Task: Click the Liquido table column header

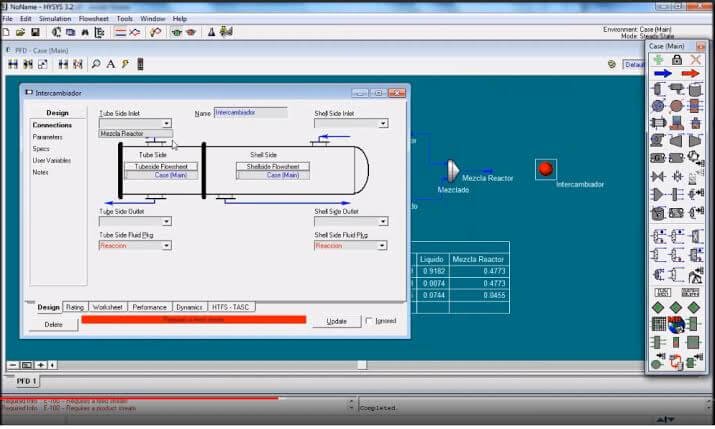Action: tap(431, 259)
